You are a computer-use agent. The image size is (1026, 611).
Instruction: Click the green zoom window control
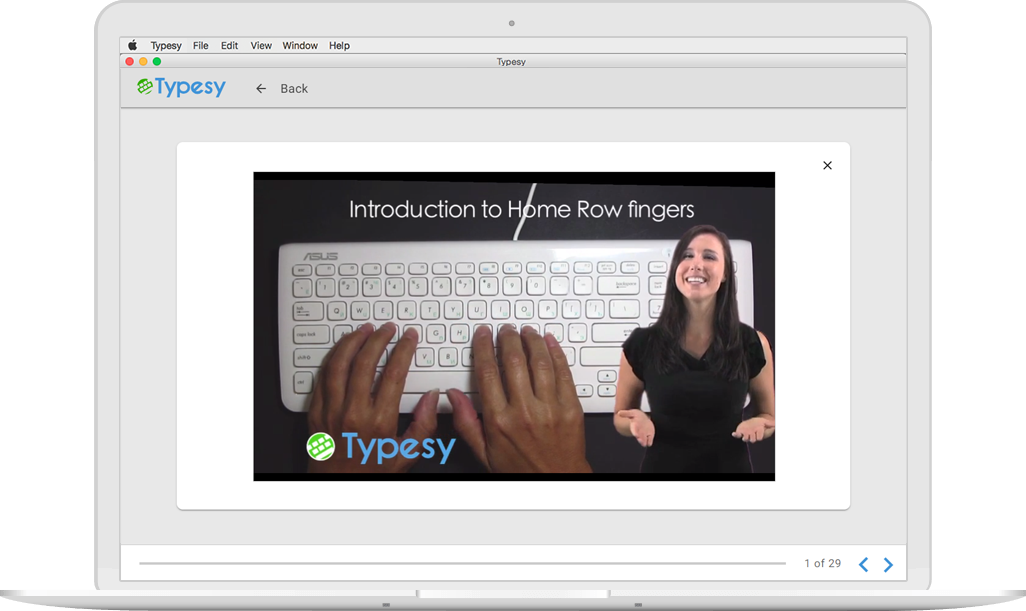coord(155,61)
